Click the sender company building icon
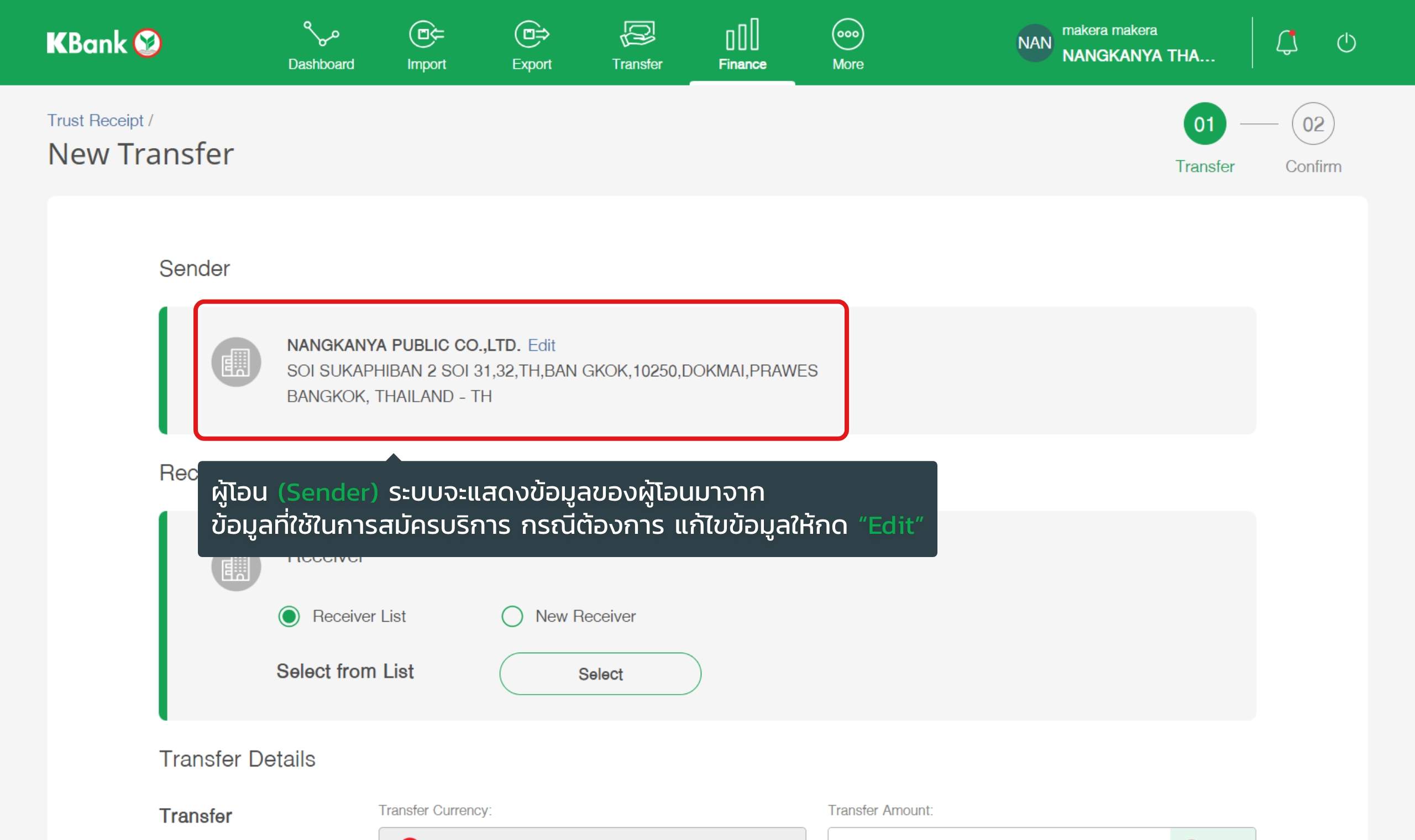Screen dimensions: 1415x840 (236, 363)
